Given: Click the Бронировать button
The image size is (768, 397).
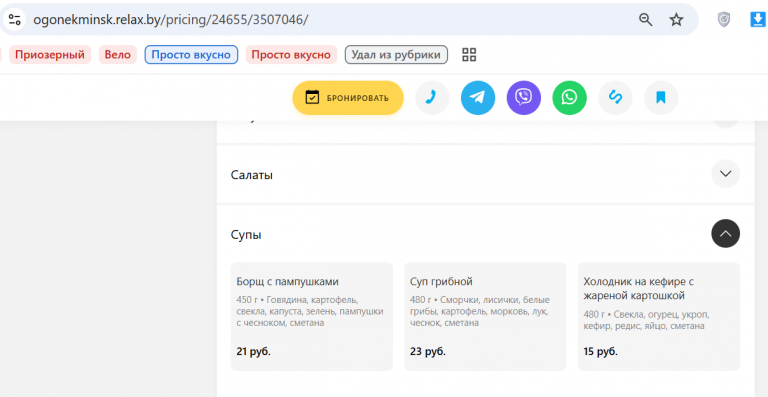Looking at the screenshot, I should tap(348, 98).
